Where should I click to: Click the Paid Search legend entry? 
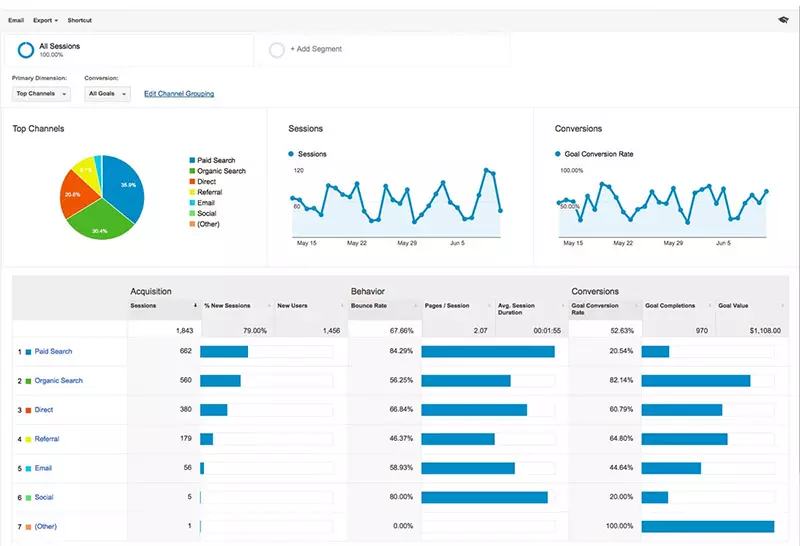(216, 160)
